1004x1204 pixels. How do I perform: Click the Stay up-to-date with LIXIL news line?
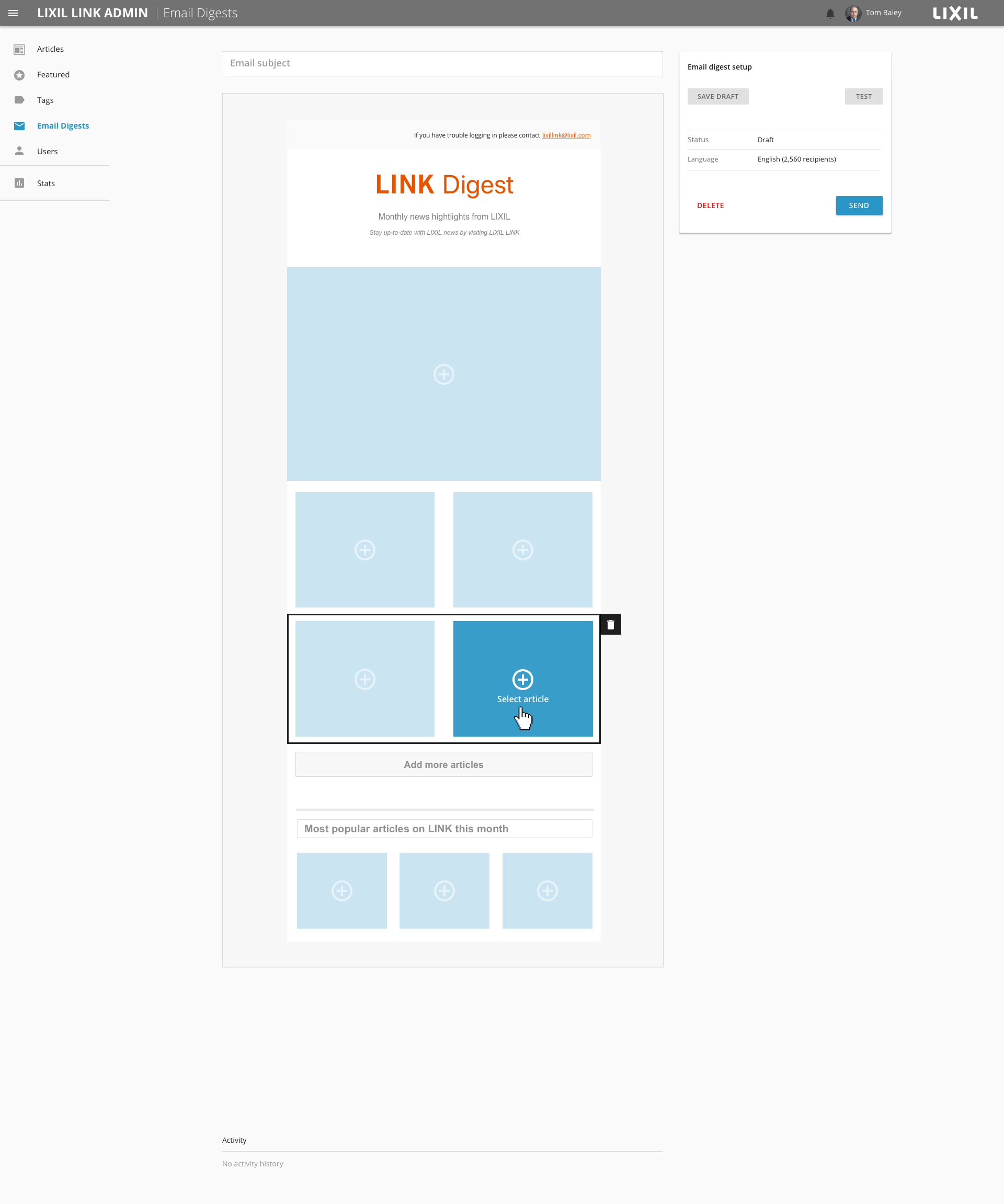tap(444, 233)
